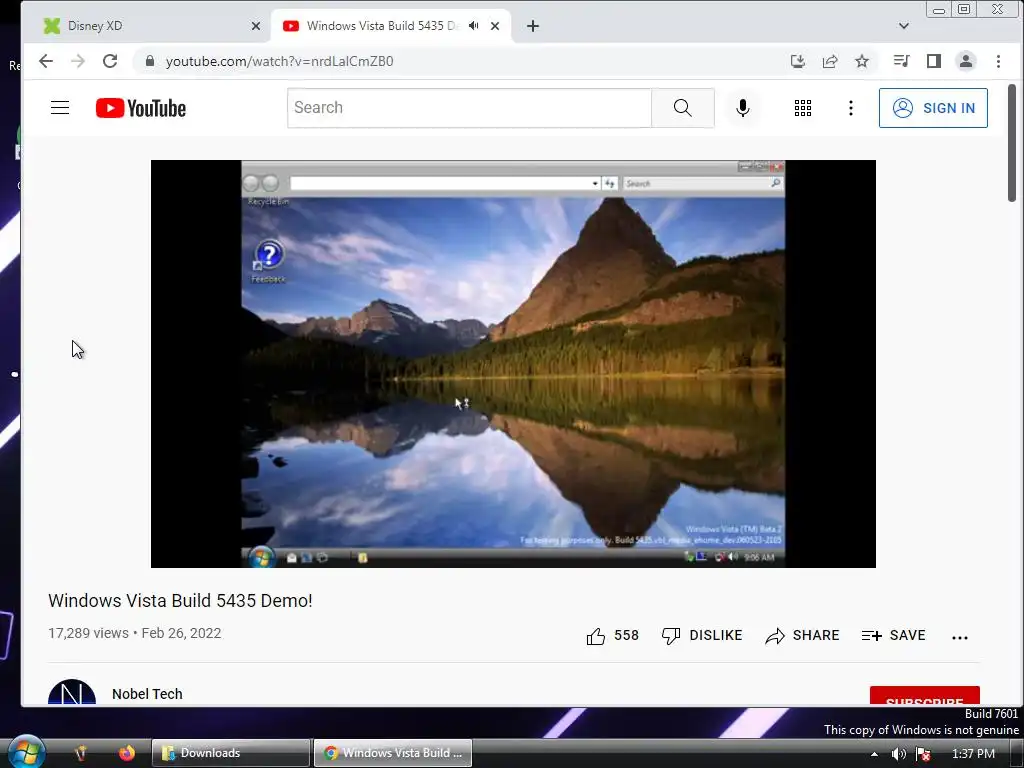Screen dimensions: 1024x768
Task: Close the Windows Vista Build 5435 tab
Action: click(x=495, y=26)
